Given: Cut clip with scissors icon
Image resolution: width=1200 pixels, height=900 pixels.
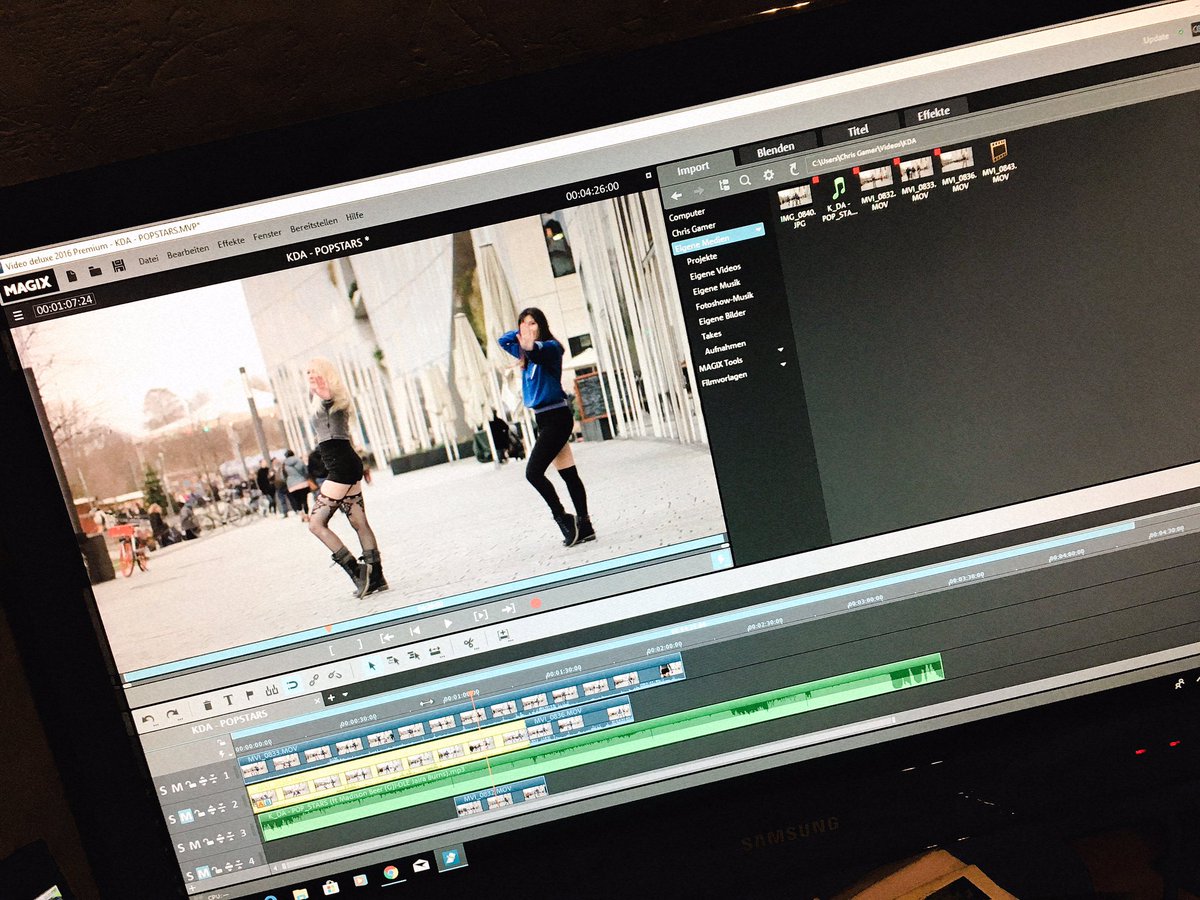Looking at the screenshot, I should point(468,643).
